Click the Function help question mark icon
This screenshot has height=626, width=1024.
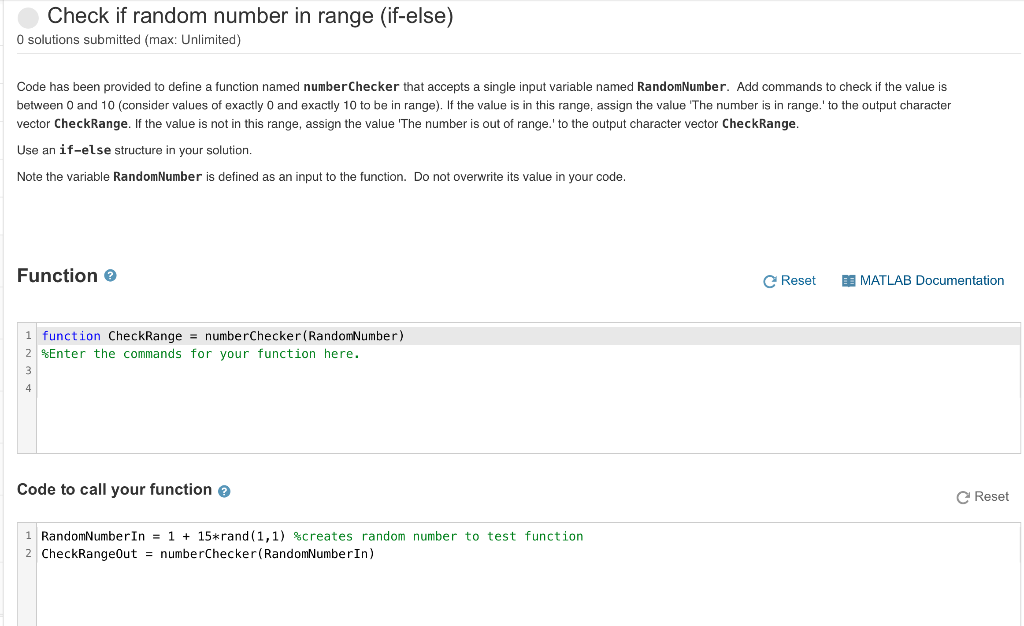pyautogui.click(x=110, y=276)
